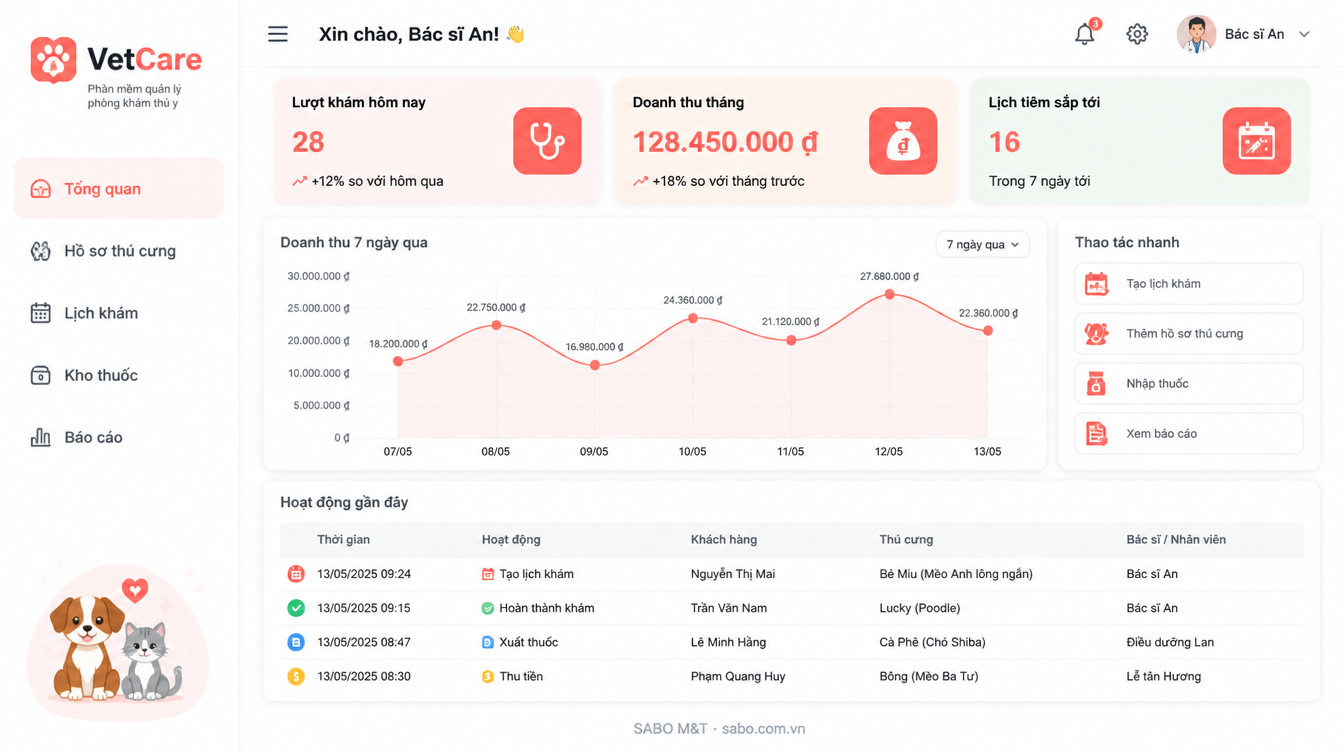Open Lịch khám in the sidebar
This screenshot has height=752, width=1344.
[119, 313]
